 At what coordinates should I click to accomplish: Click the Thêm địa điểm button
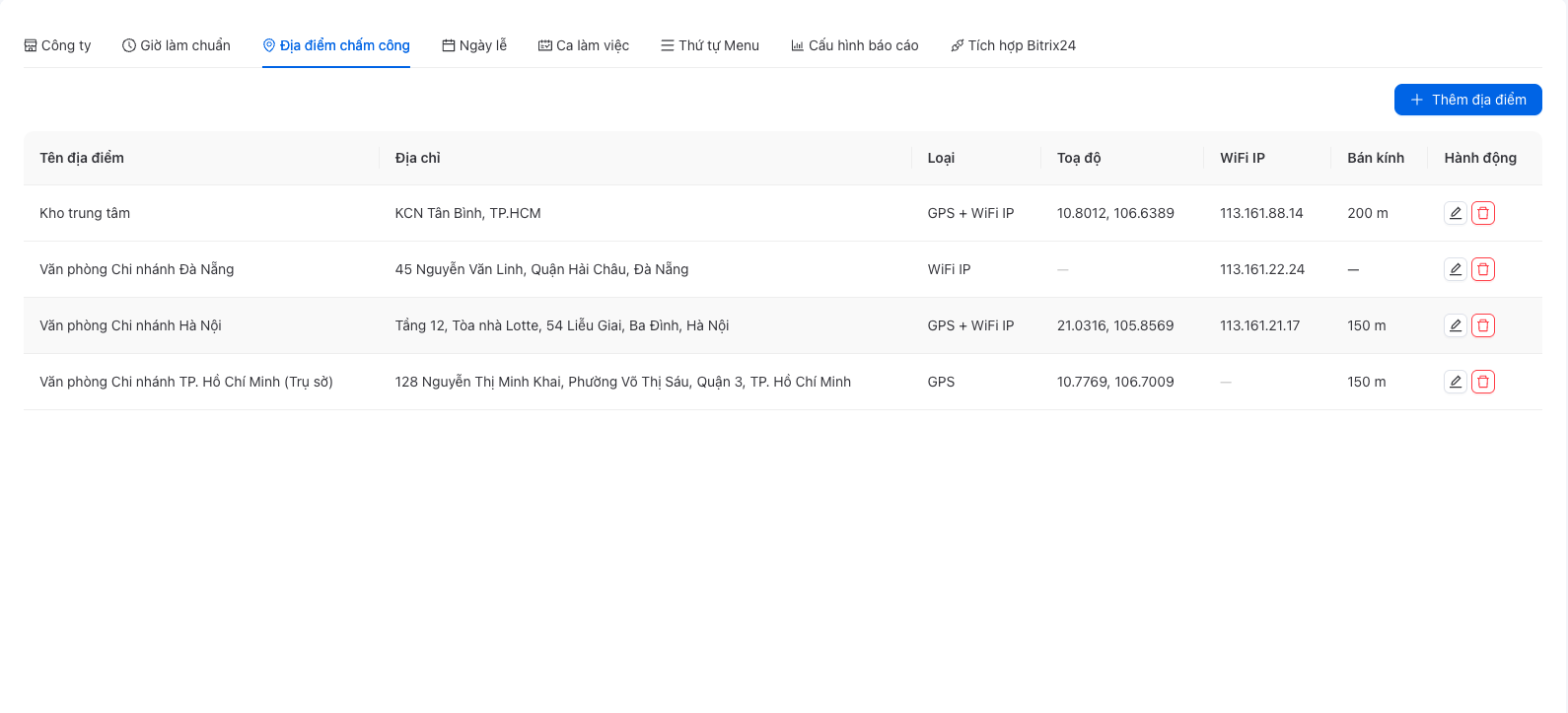pos(1468,100)
